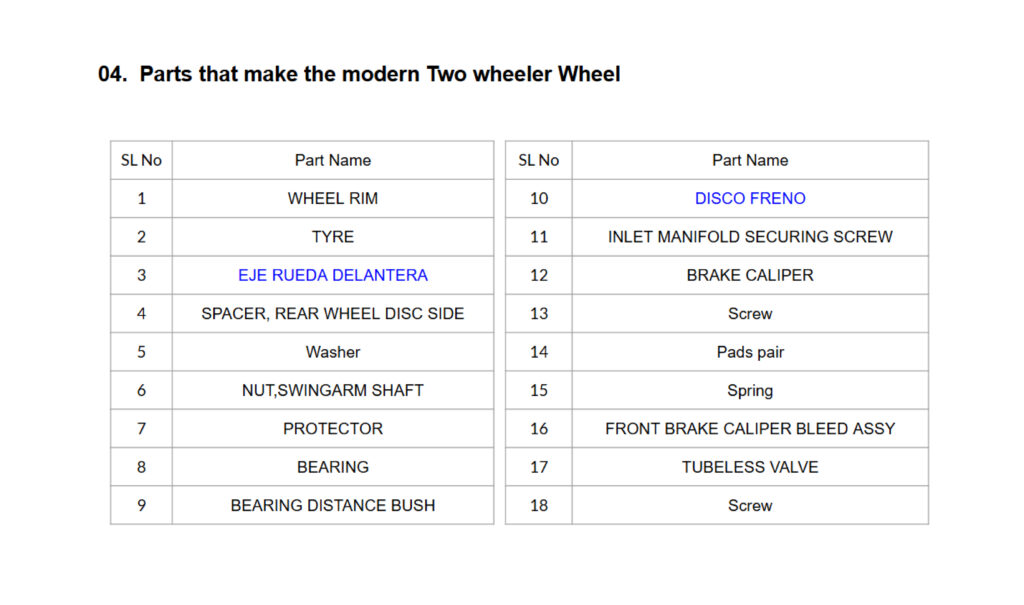Screen dimensions: 1024x605
Task: Click the INLET MANIFOLD SECURING SCREW cell
Action: (750, 237)
